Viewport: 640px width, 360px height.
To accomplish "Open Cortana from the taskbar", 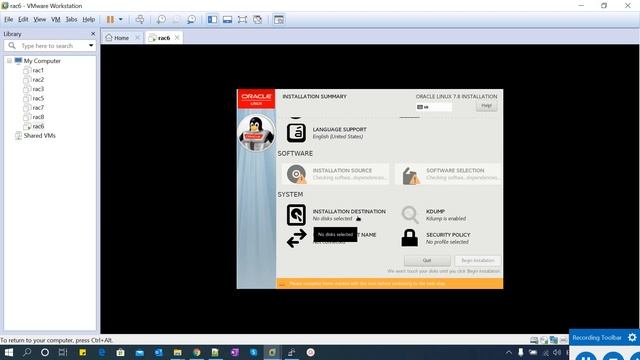I will (x=45, y=352).
